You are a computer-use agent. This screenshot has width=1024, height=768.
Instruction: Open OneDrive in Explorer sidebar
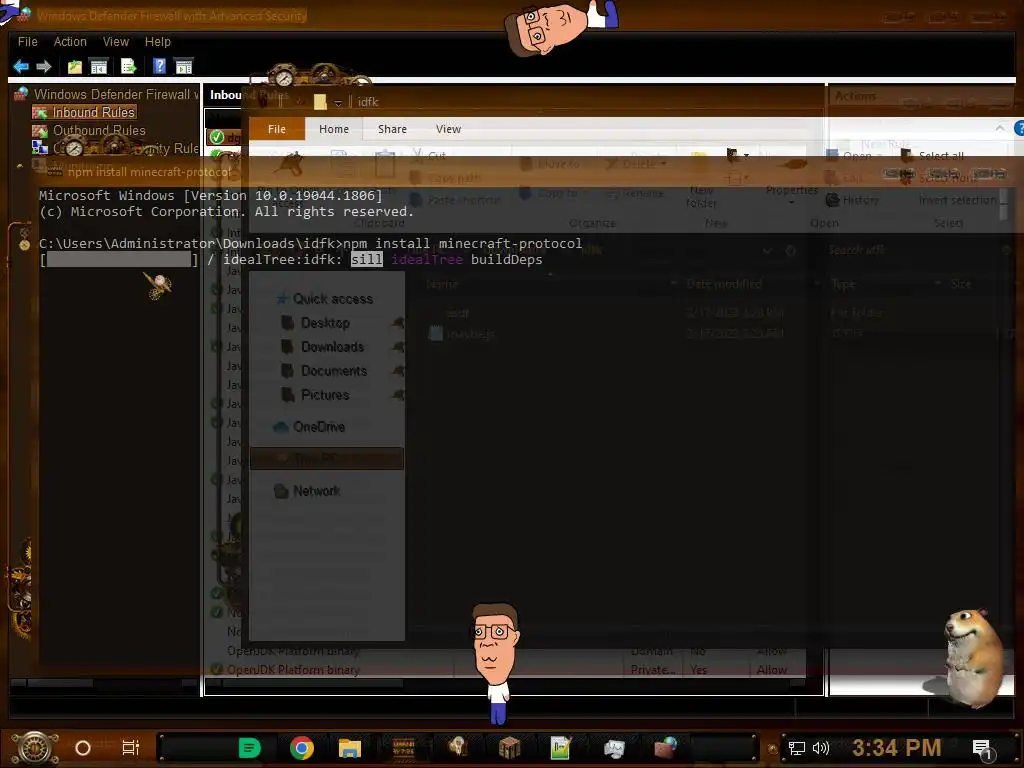point(309,427)
